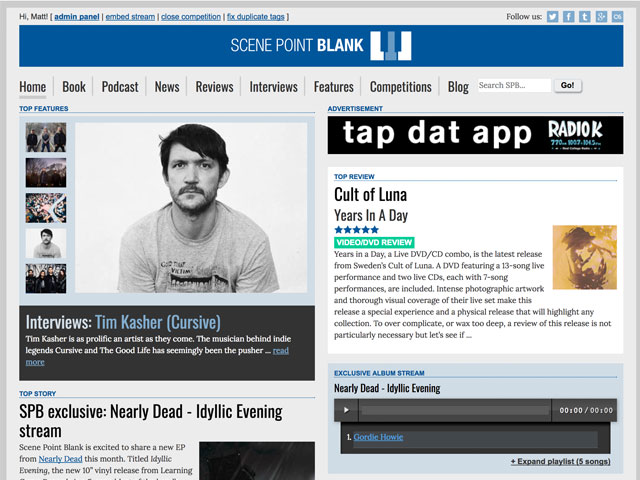
Task: Go to the Home tab
Action: (x=33, y=87)
